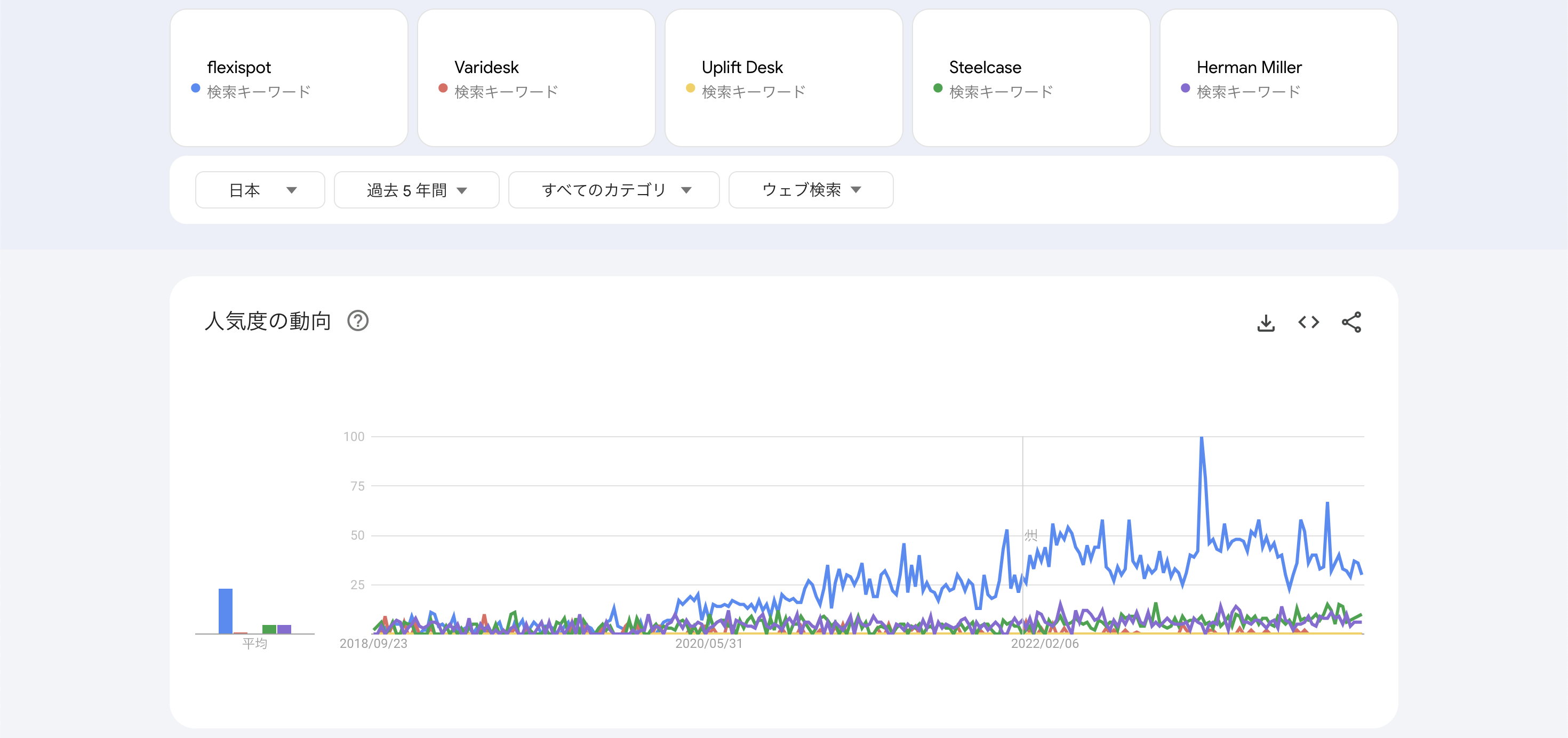Click the 2020/05/31 date axis label
This screenshot has height=738, width=1568.
(x=708, y=644)
